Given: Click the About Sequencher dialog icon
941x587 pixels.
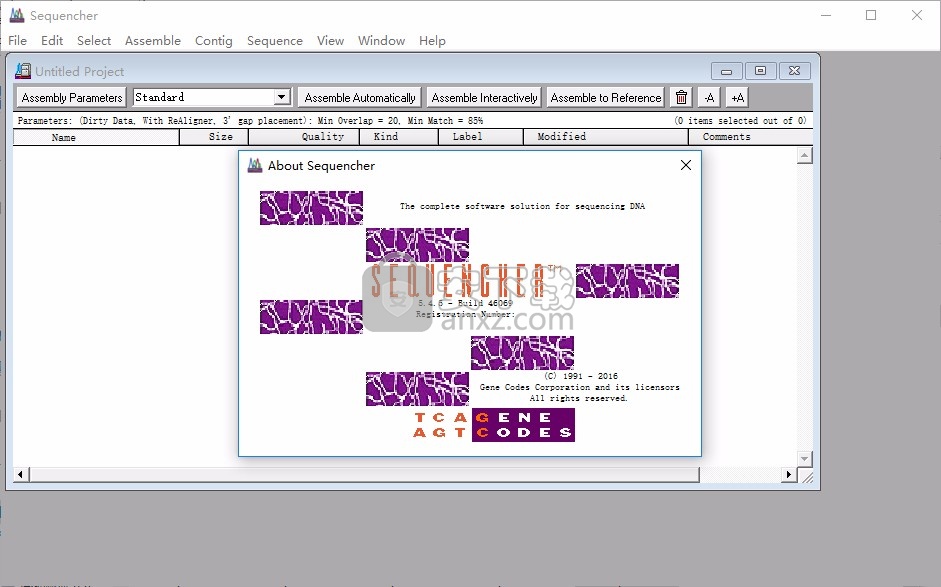Looking at the screenshot, I should click(x=255, y=165).
